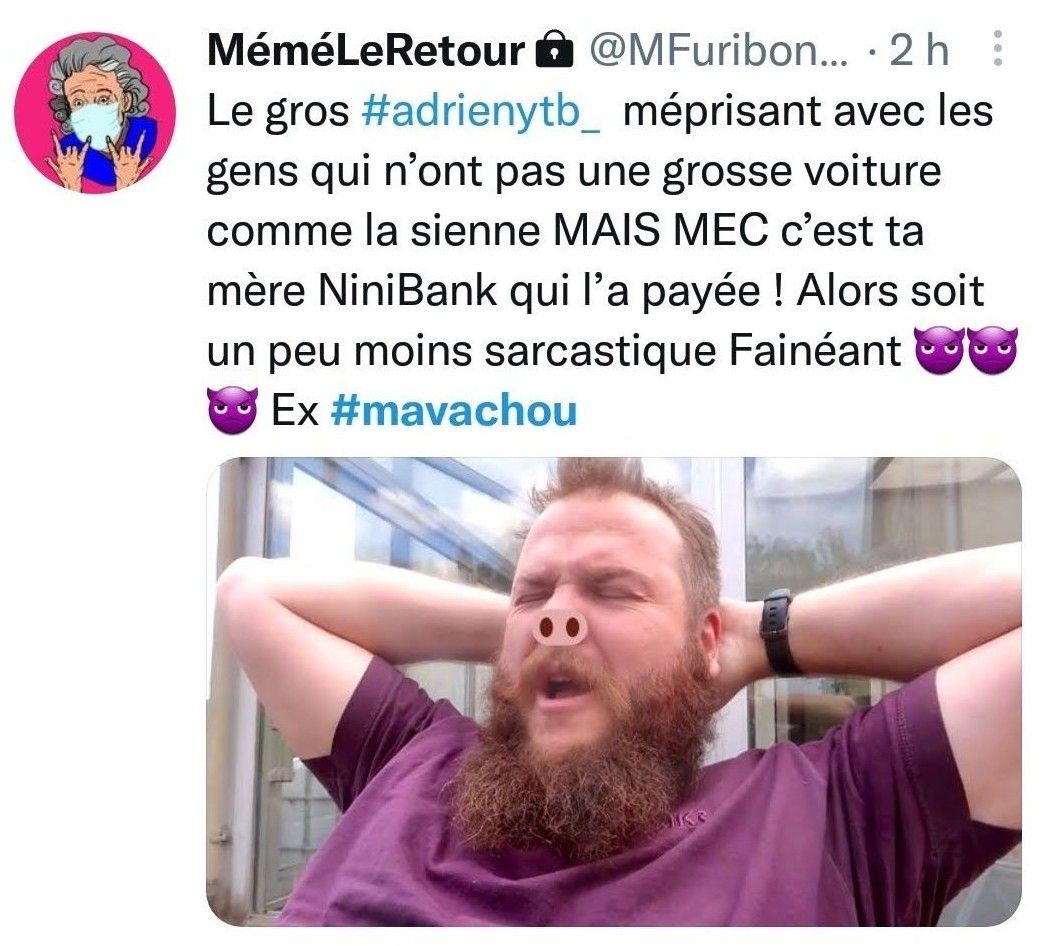
Task: Click the MéméLeRetour profile avatar
Action: click(94, 112)
